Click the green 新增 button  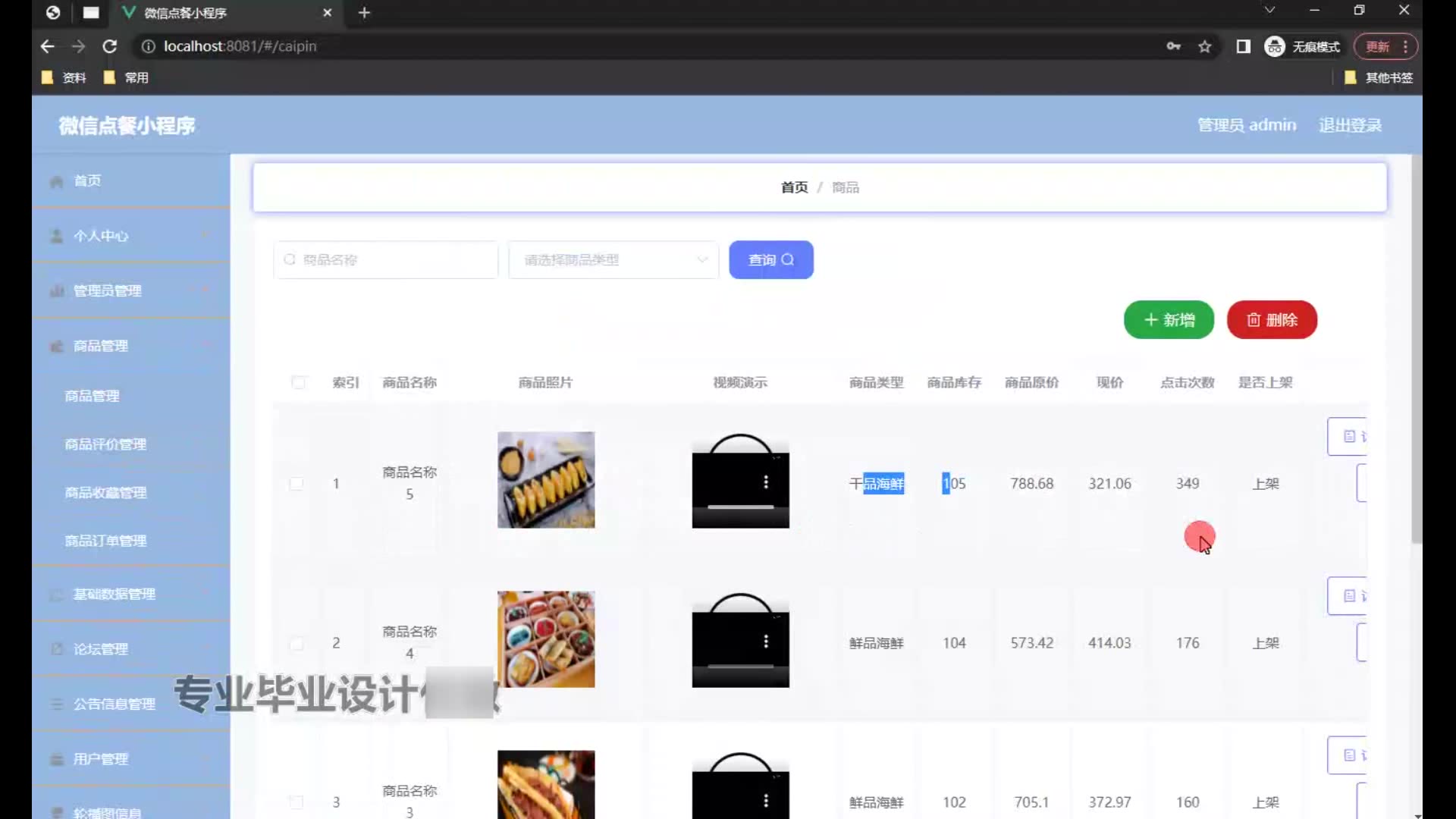[x=1169, y=320]
